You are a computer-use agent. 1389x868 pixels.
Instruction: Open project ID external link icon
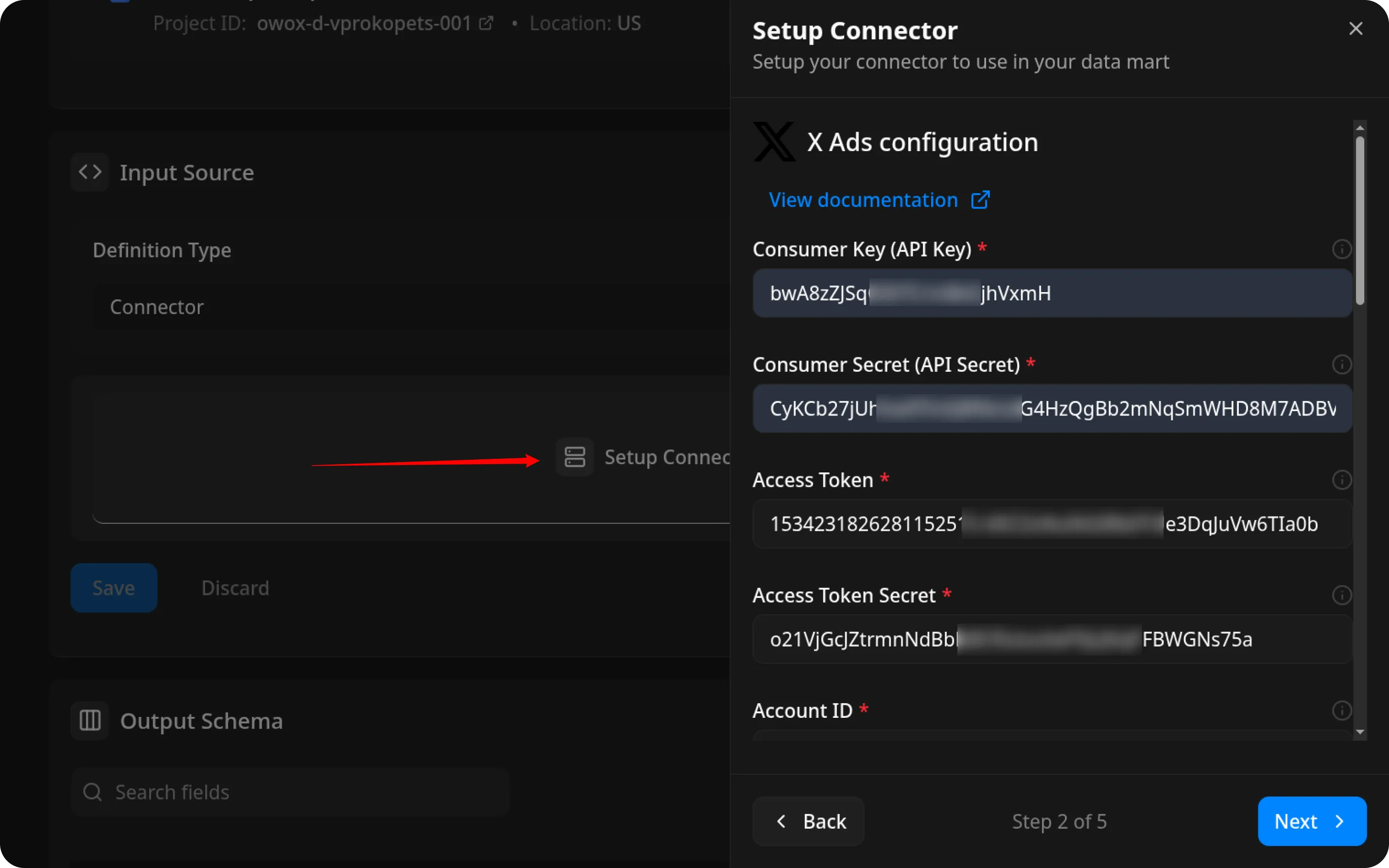pyautogui.click(x=486, y=23)
